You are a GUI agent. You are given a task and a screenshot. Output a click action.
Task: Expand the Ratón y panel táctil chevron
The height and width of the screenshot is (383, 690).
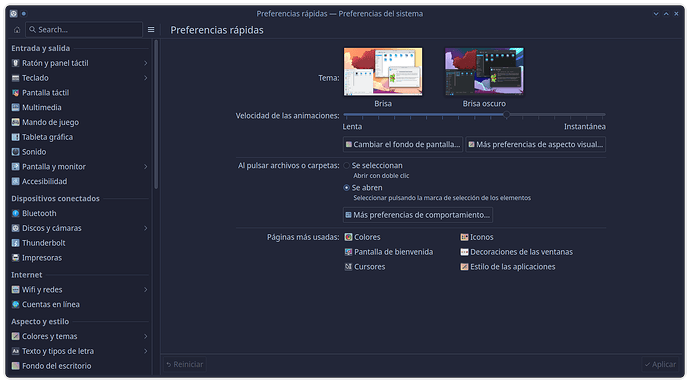click(x=145, y=63)
